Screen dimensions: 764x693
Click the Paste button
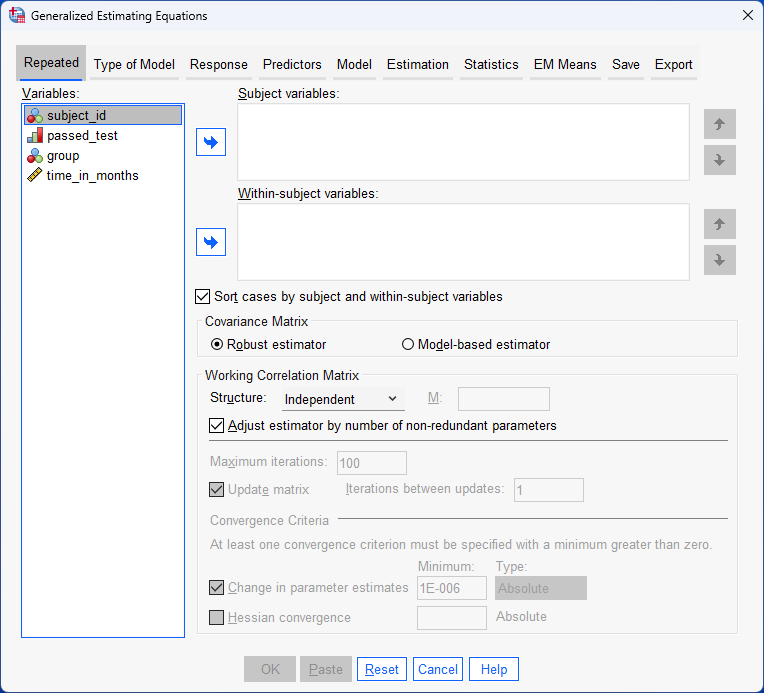(x=326, y=669)
